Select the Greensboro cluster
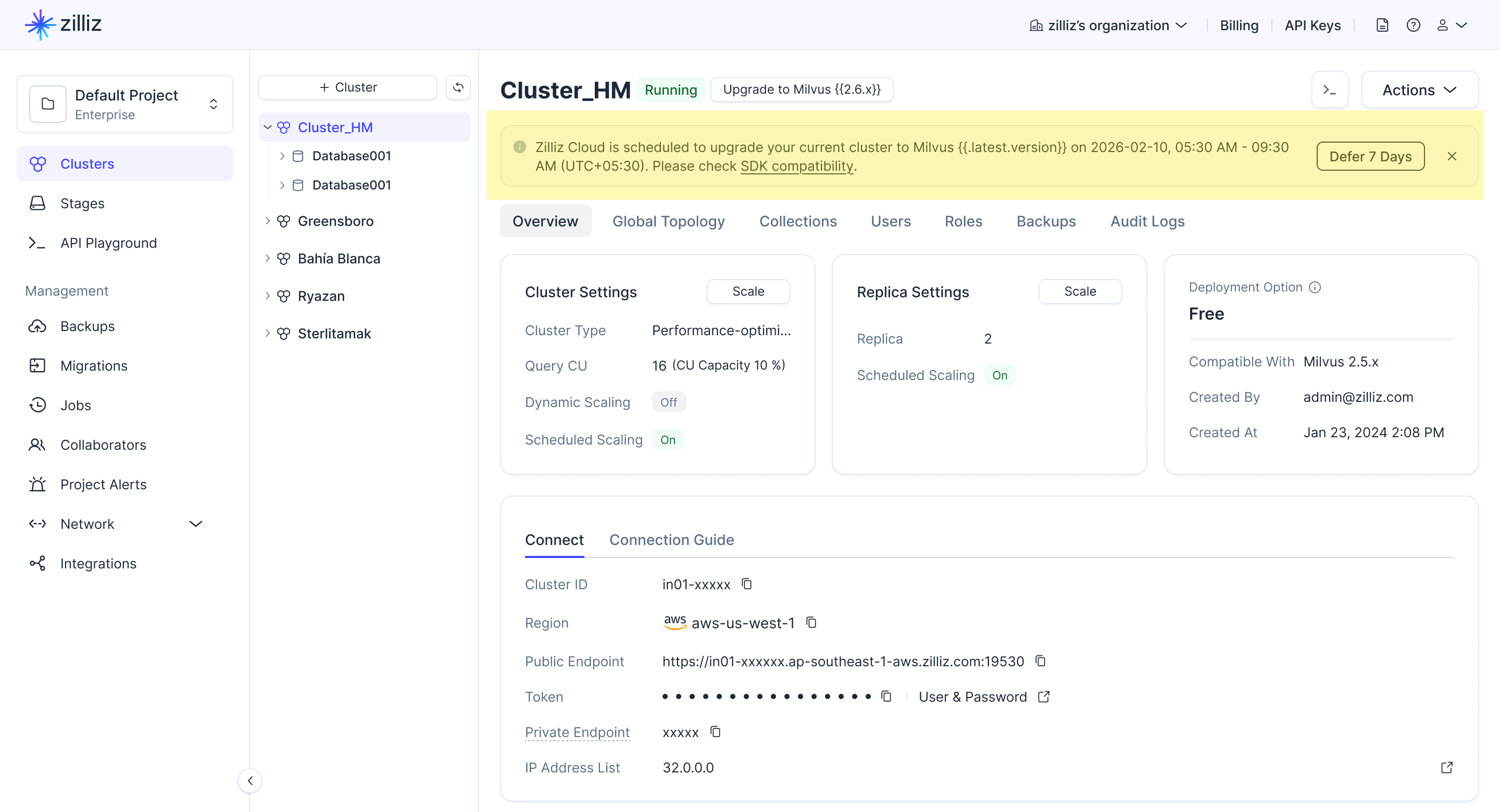 (x=335, y=221)
